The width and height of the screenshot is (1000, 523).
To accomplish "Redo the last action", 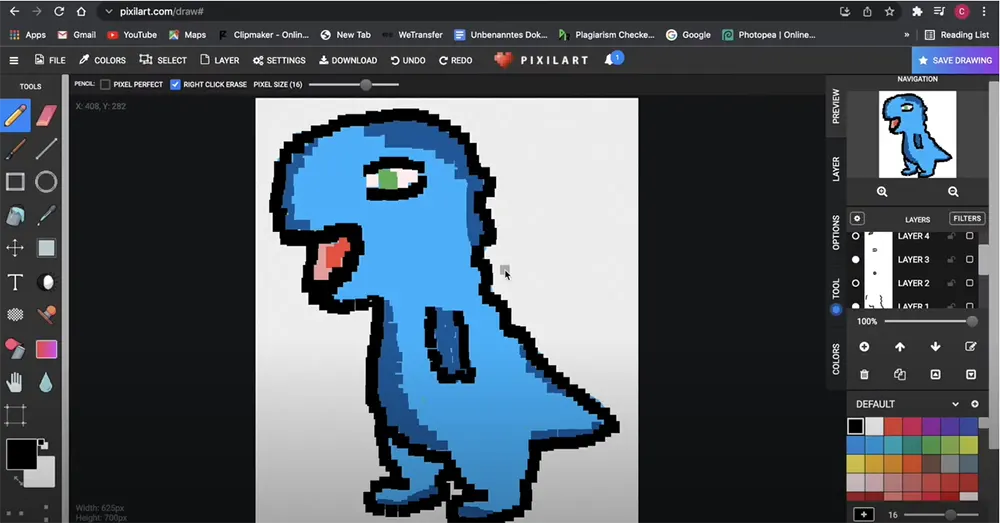I will [455, 60].
